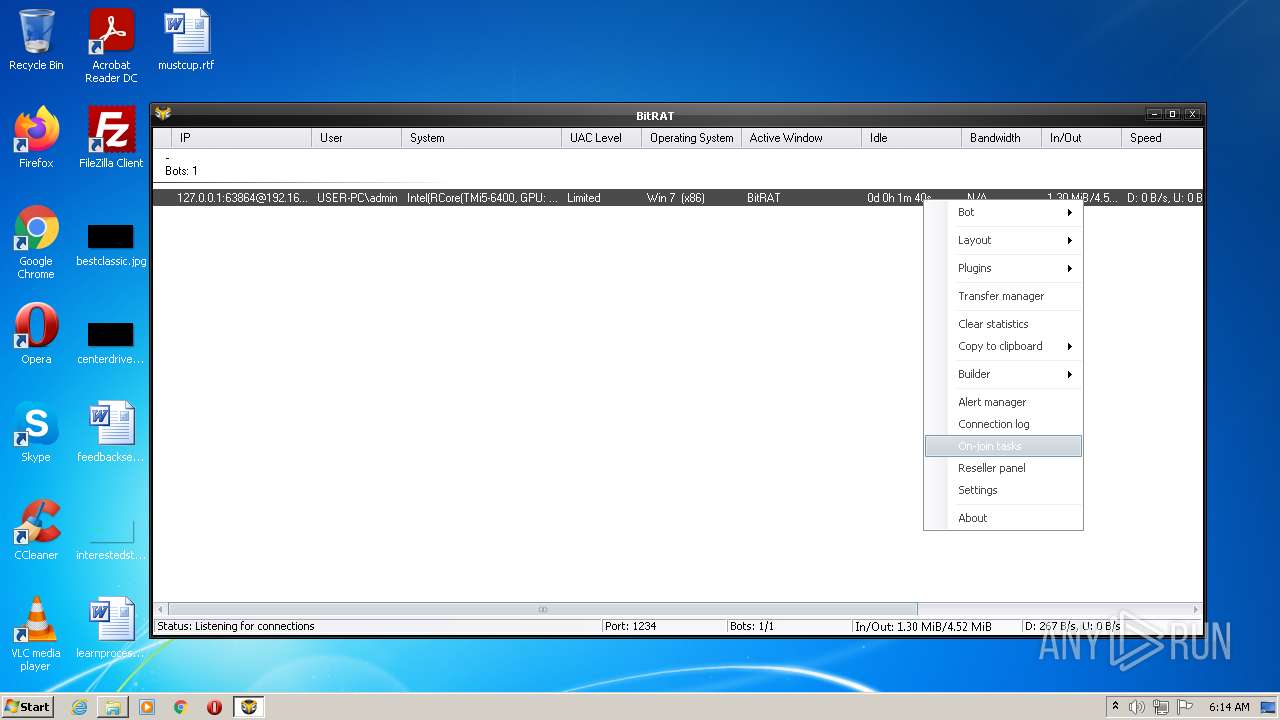The height and width of the screenshot is (720, 1280).
Task: Click the volume speaker tray icon
Action: click(x=1137, y=707)
